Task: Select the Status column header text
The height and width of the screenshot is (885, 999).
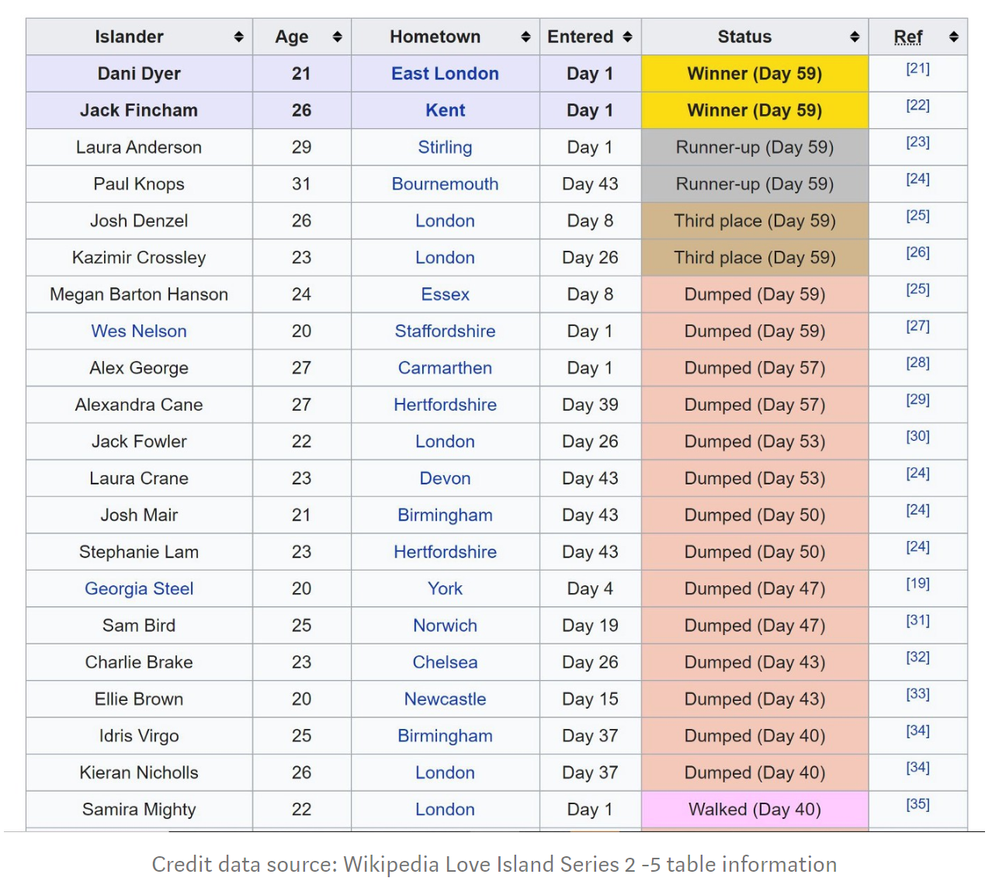Action: 744,37
